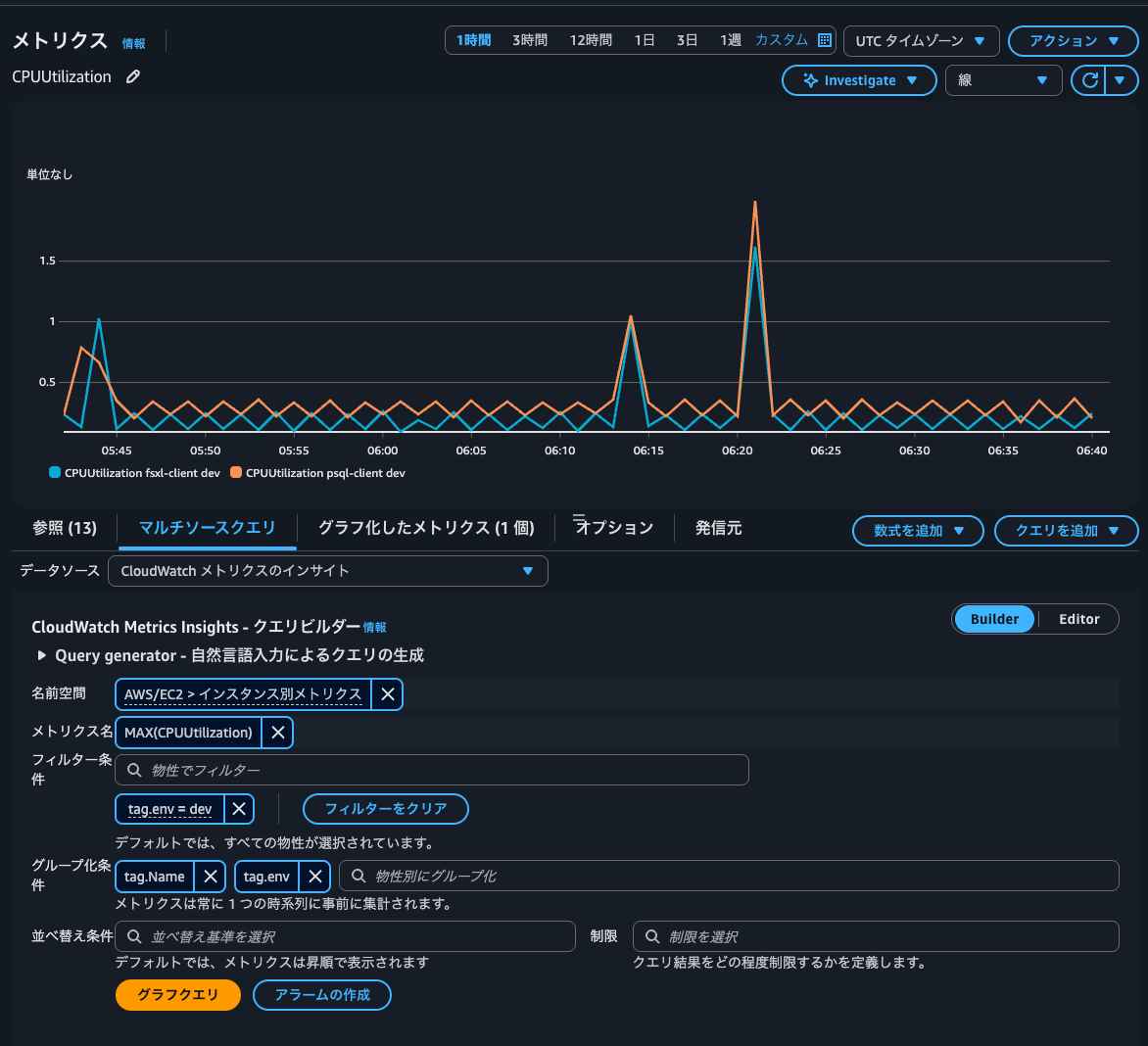Focus 制限を選択 input

point(876,937)
